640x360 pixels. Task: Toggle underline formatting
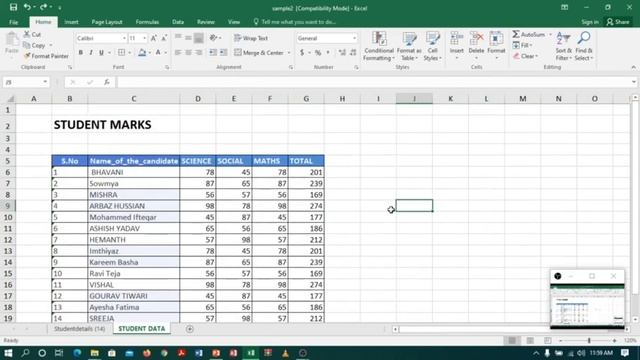pyautogui.click(x=101, y=53)
